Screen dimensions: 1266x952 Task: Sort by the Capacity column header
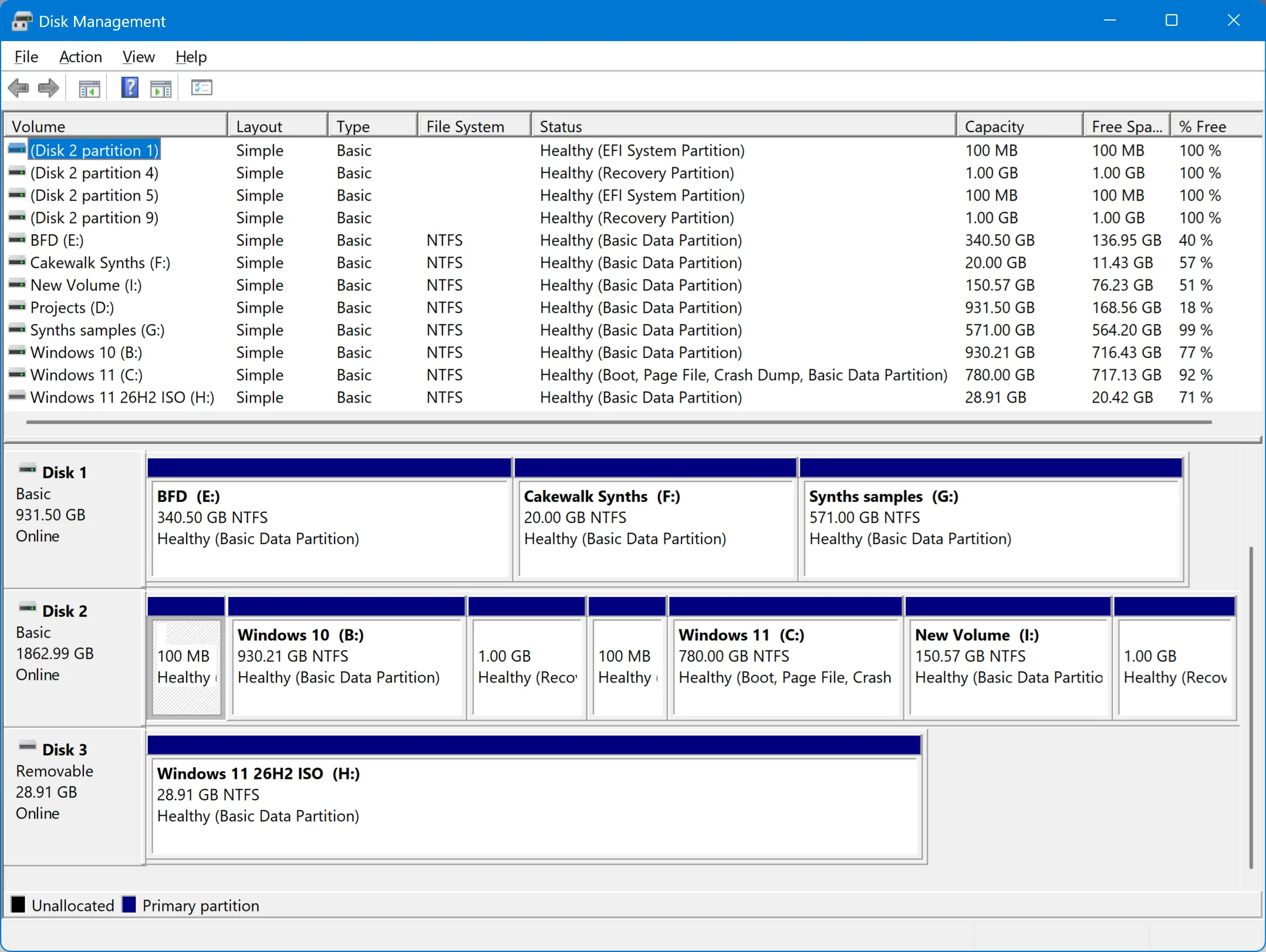[x=1020, y=126]
